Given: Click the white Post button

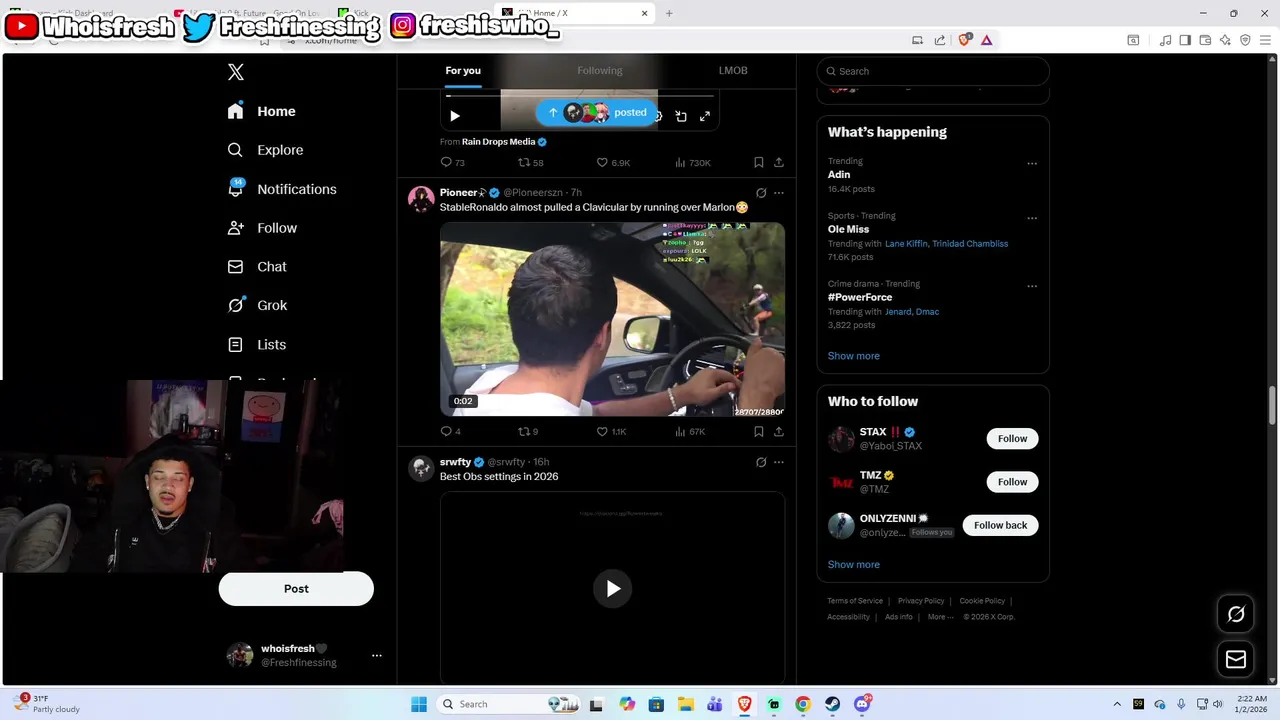Looking at the screenshot, I should tap(296, 589).
